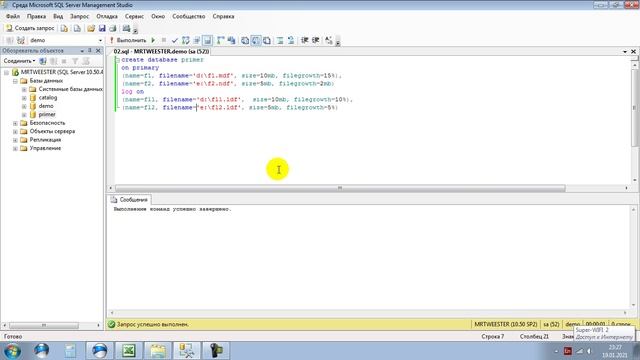
Task: Select the catalog database in tree
Action: pos(48,98)
